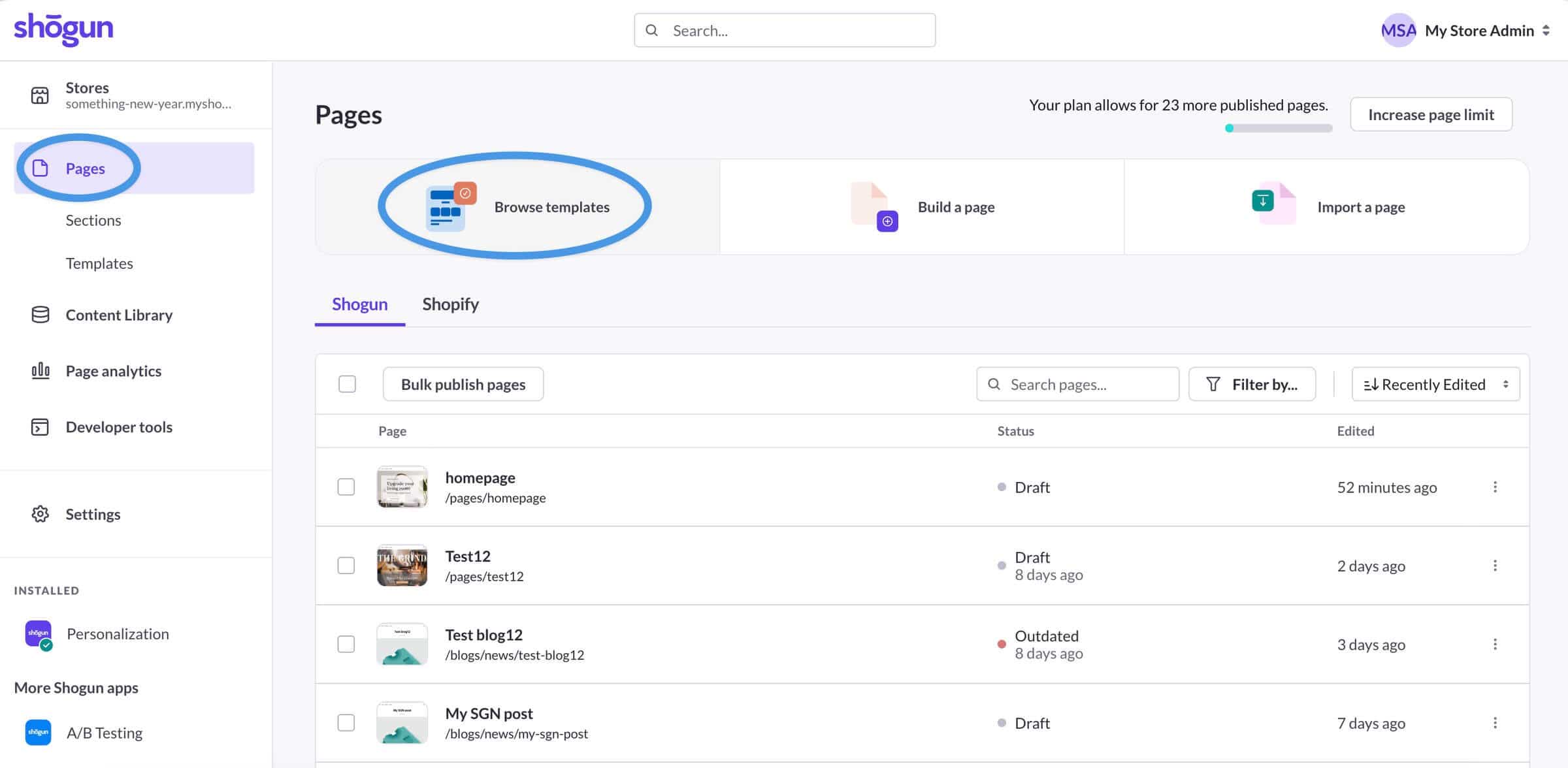Click Build a page label
The width and height of the screenshot is (1568, 768).
click(x=956, y=207)
